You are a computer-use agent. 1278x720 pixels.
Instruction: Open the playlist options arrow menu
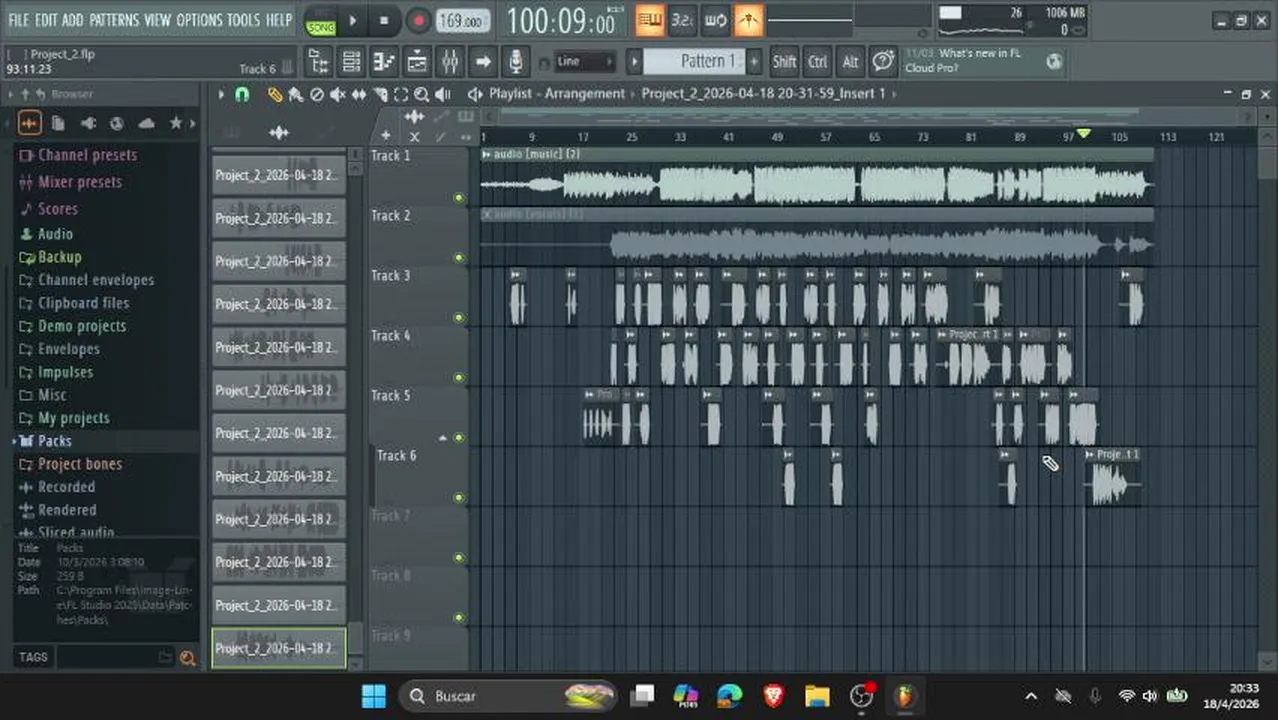(x=221, y=94)
